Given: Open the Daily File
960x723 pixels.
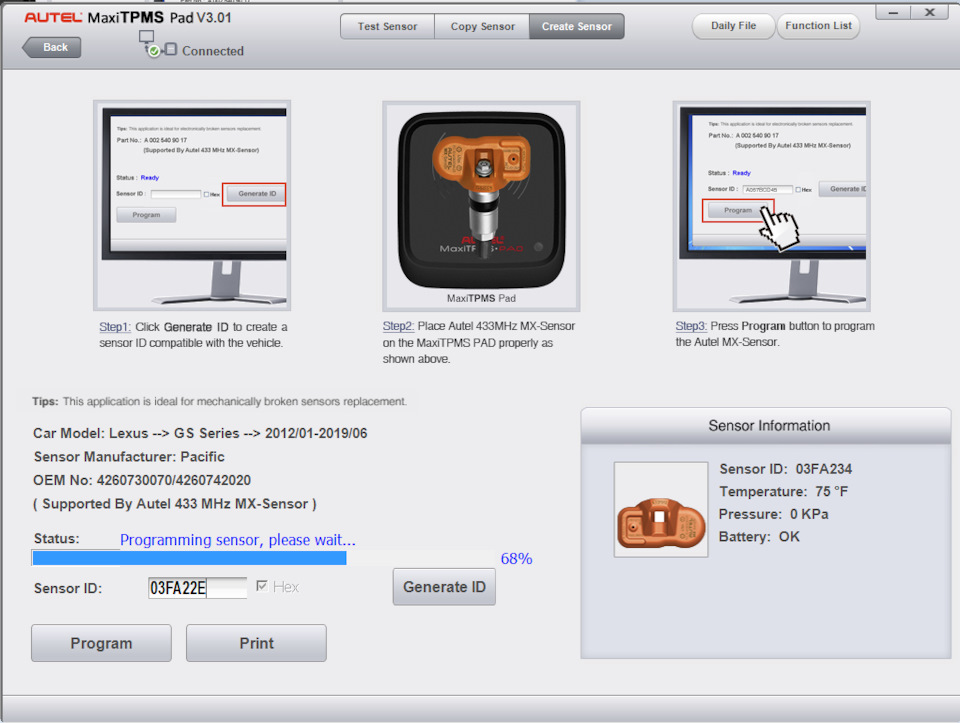Looking at the screenshot, I should [x=733, y=26].
